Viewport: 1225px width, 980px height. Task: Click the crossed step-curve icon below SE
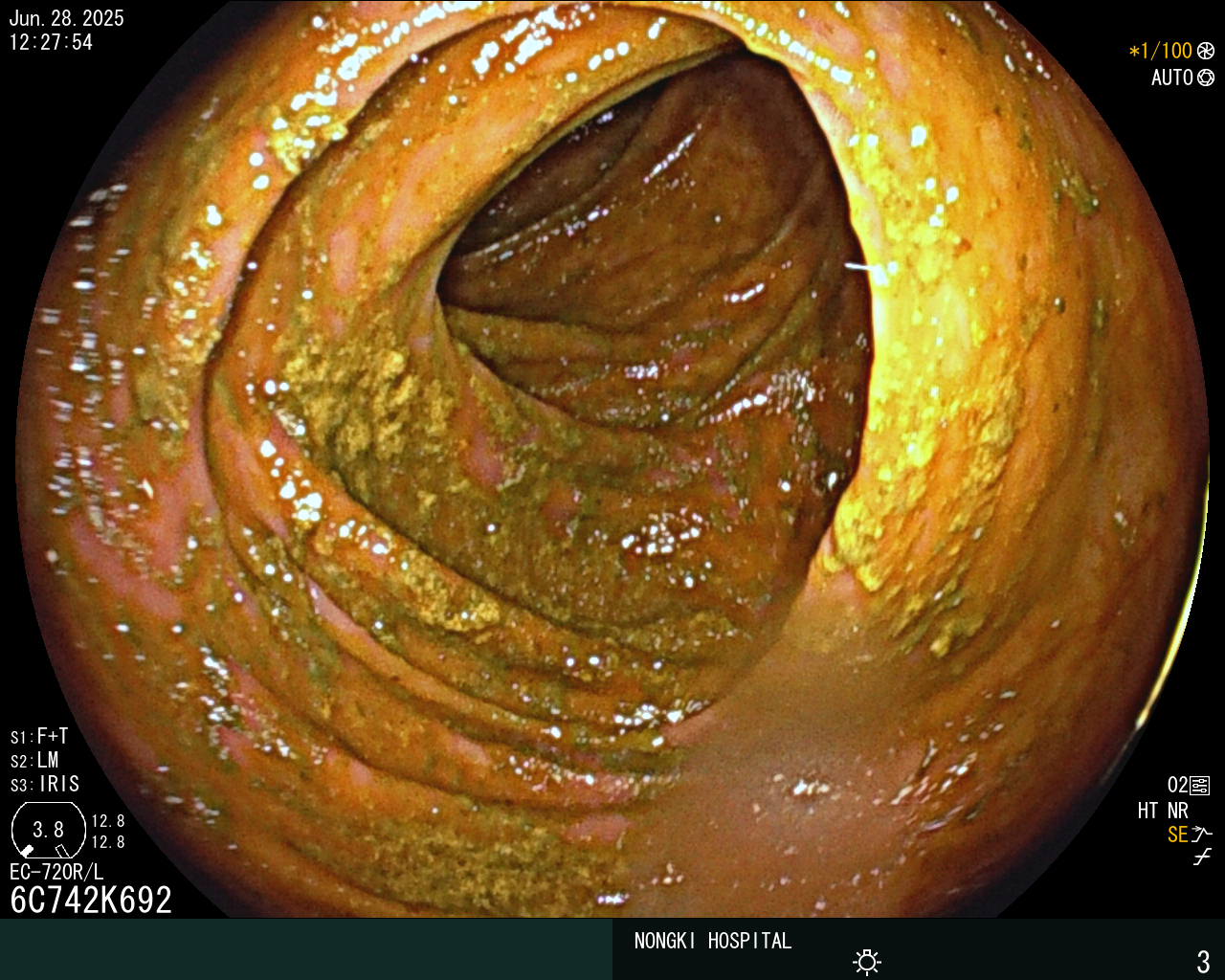(x=1202, y=857)
